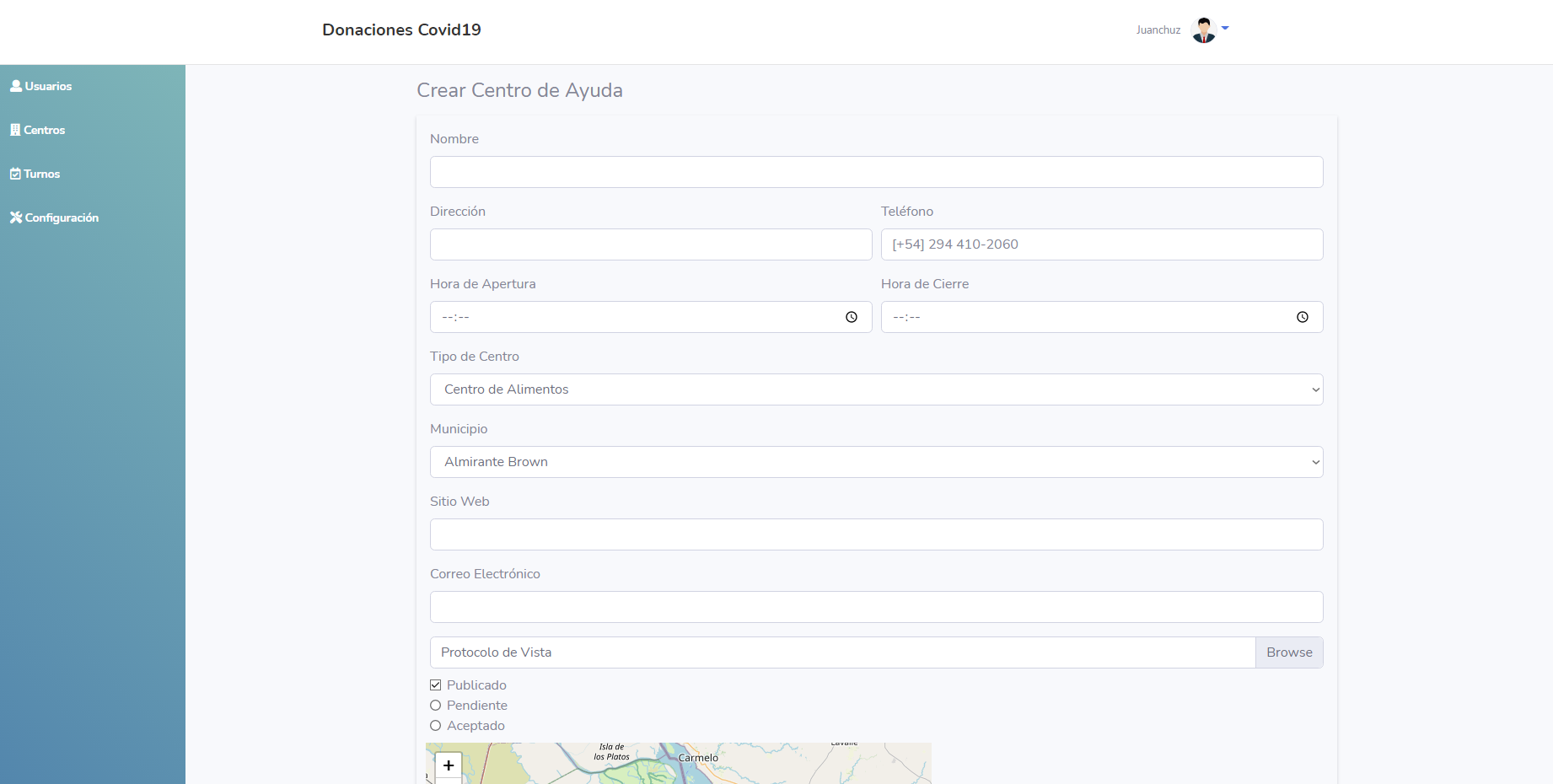Focus the Teléfono input field

pos(1102,244)
